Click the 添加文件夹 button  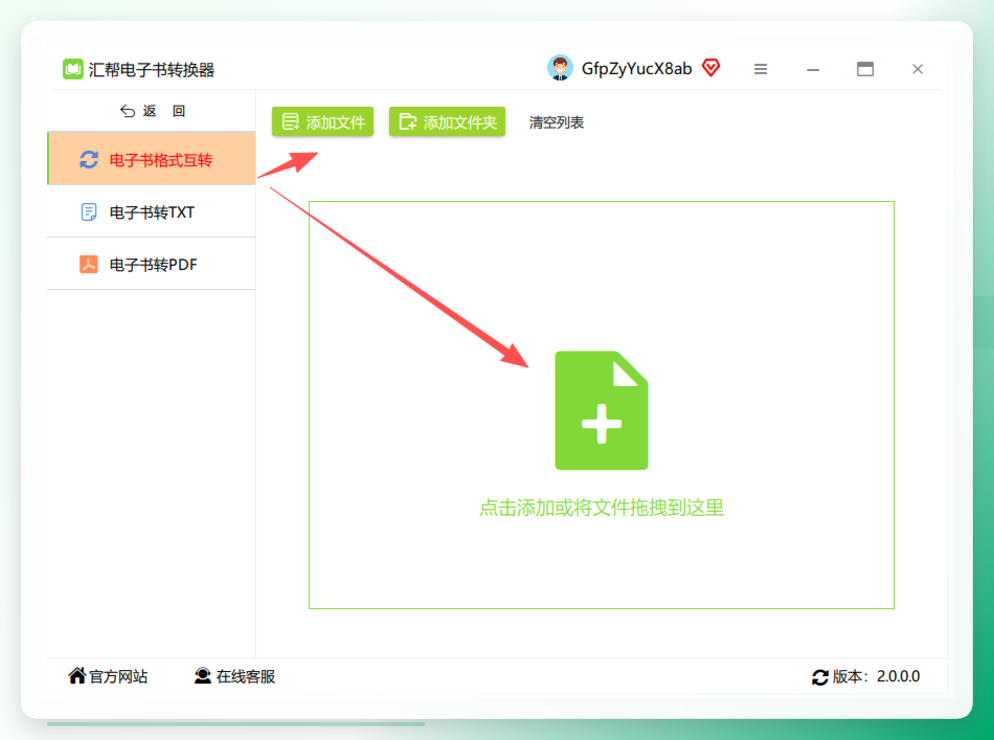447,122
